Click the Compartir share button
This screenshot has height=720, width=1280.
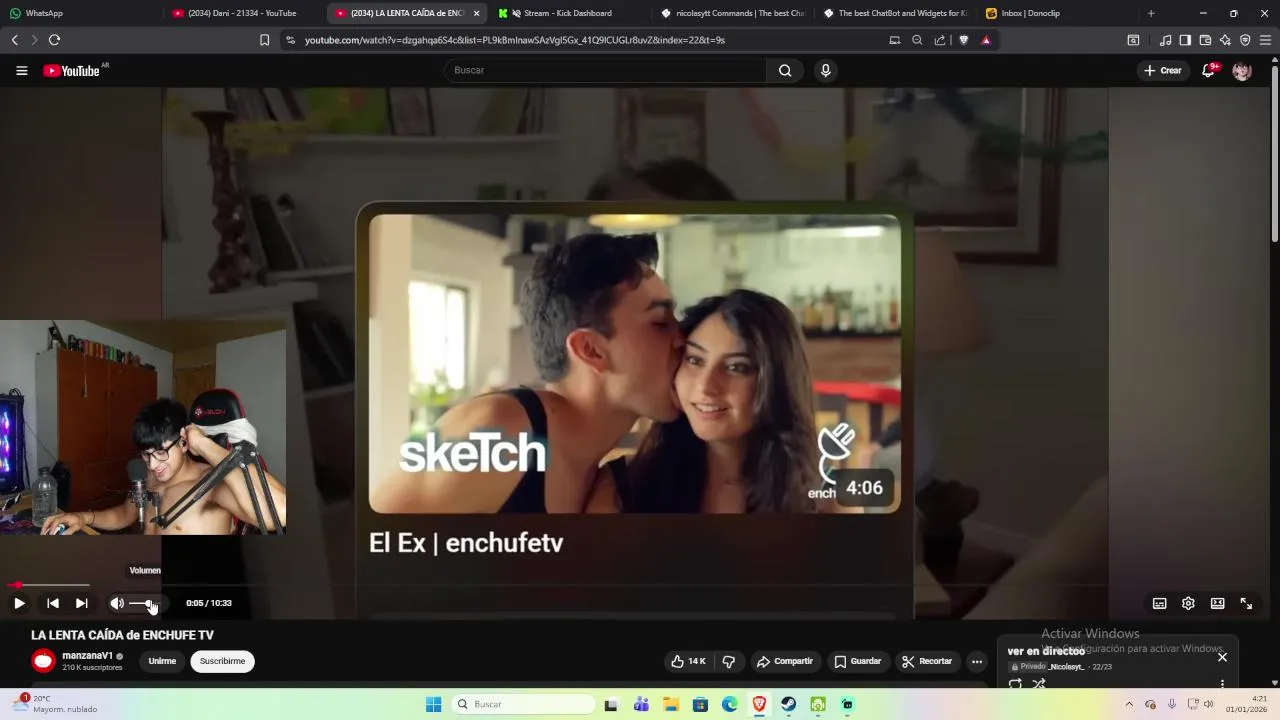[x=785, y=661]
